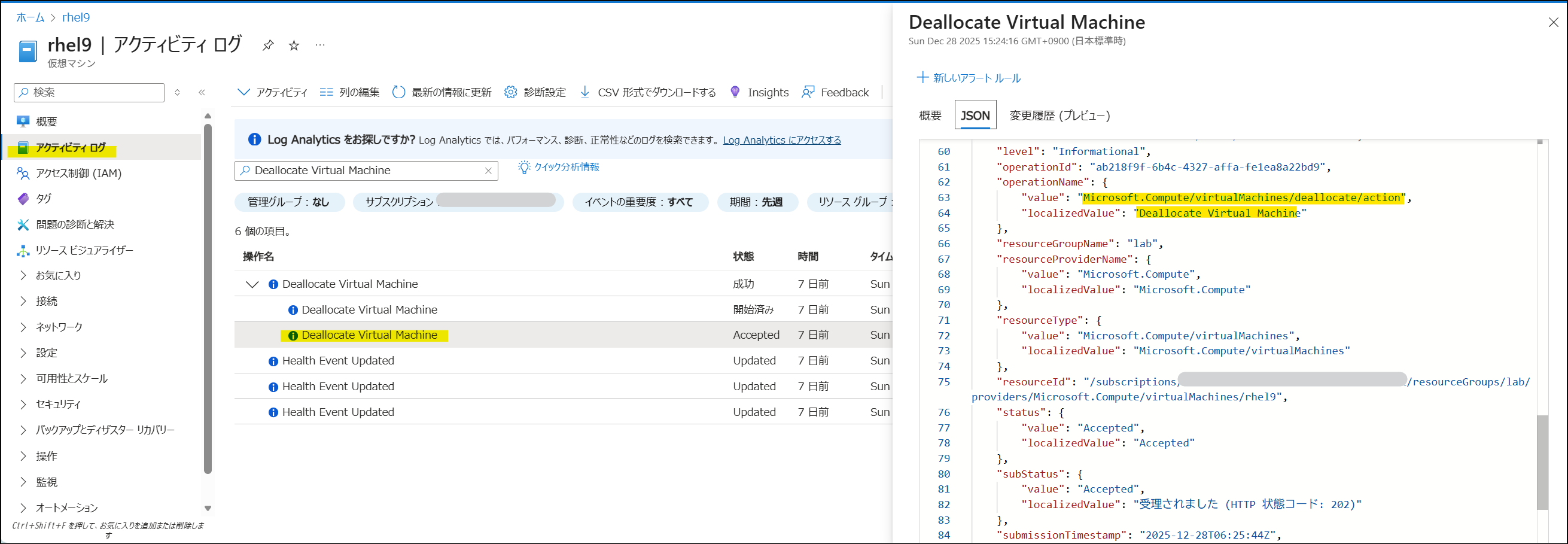Expand the アクティビティ toolbar dropdown
Screen dimensions: 1568x544
(x=272, y=93)
